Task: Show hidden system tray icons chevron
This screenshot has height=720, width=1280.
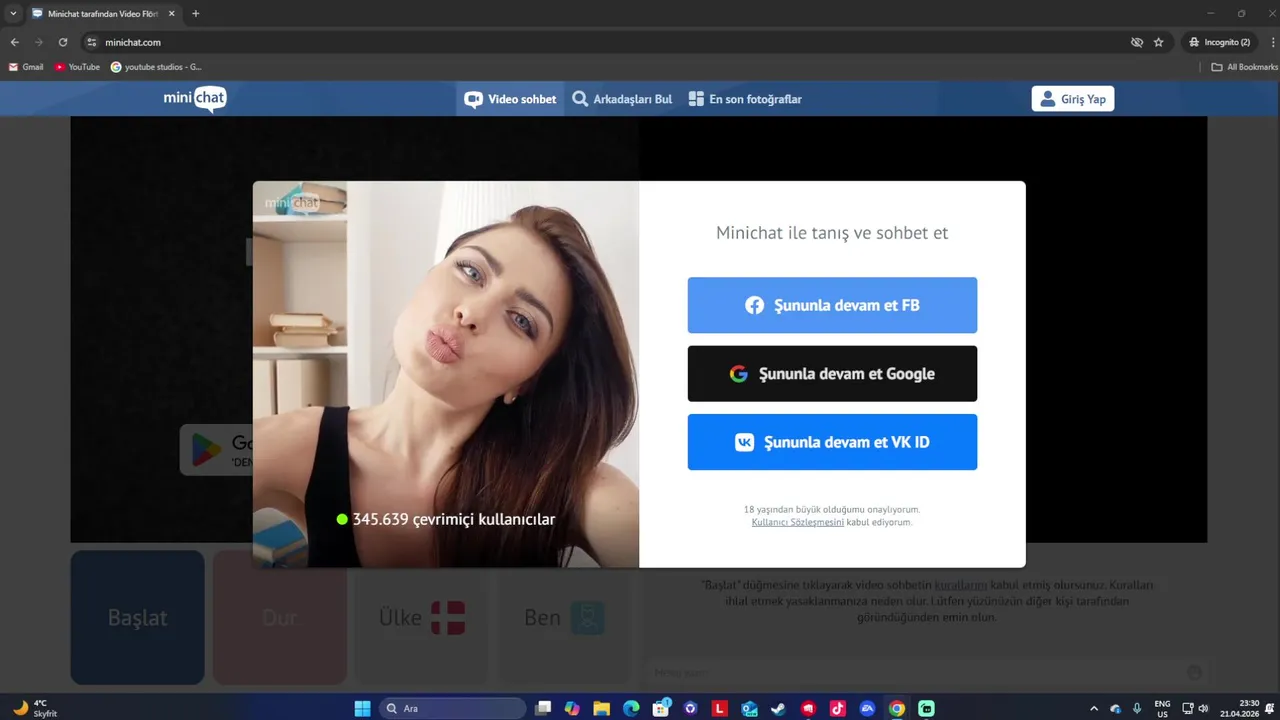Action: (1093, 708)
